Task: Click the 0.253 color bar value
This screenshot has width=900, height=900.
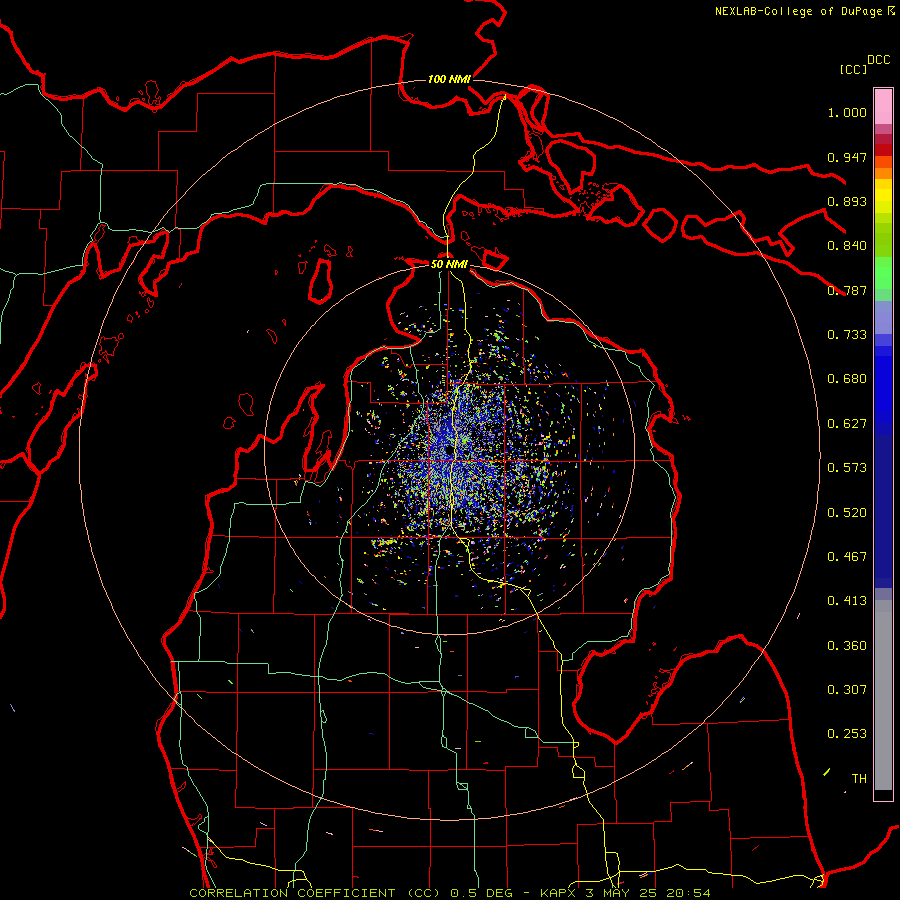Action: (x=847, y=734)
